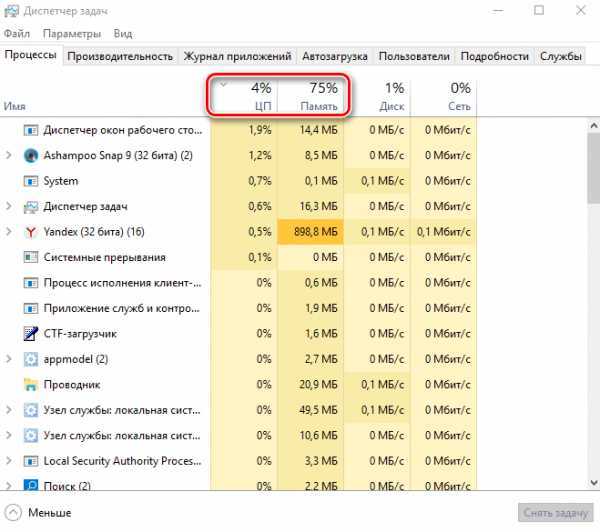Select the Проводник process name
Screen dimensions: 600x532
[x=72, y=385]
